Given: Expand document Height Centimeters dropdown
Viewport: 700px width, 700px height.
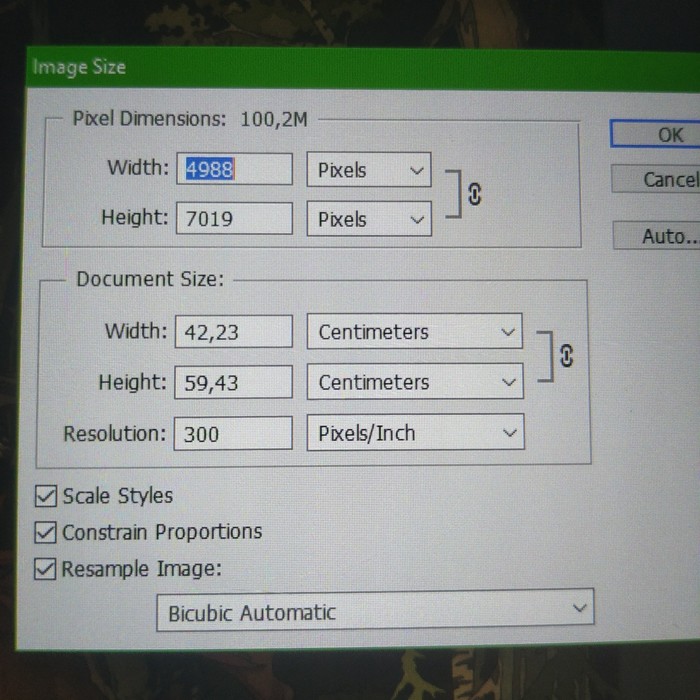Looking at the screenshot, I should point(414,382).
